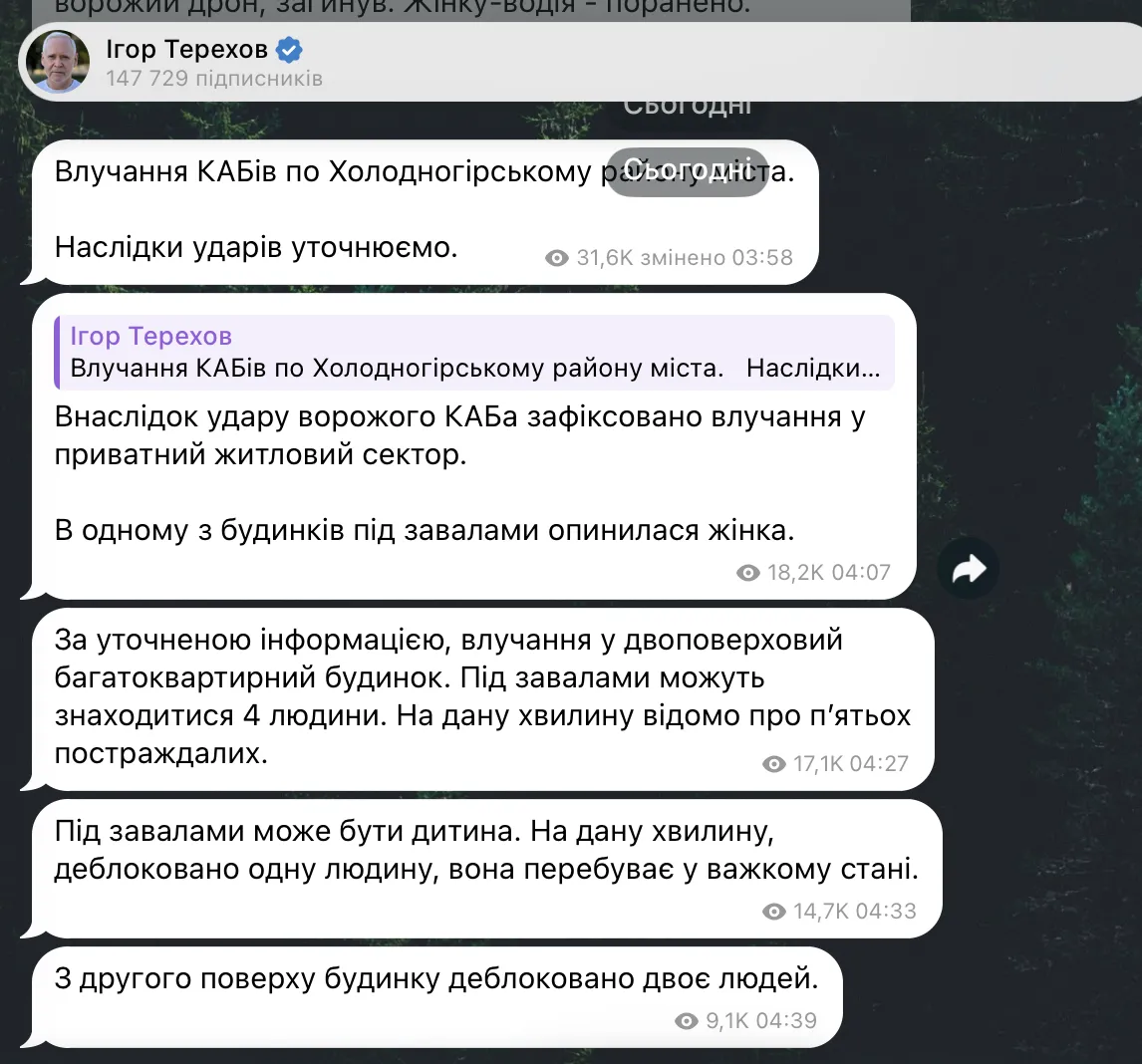The image size is (1142, 1064).
Task: Select message 'Влучання КАБів по Холодногірському'
Action: pos(426,212)
